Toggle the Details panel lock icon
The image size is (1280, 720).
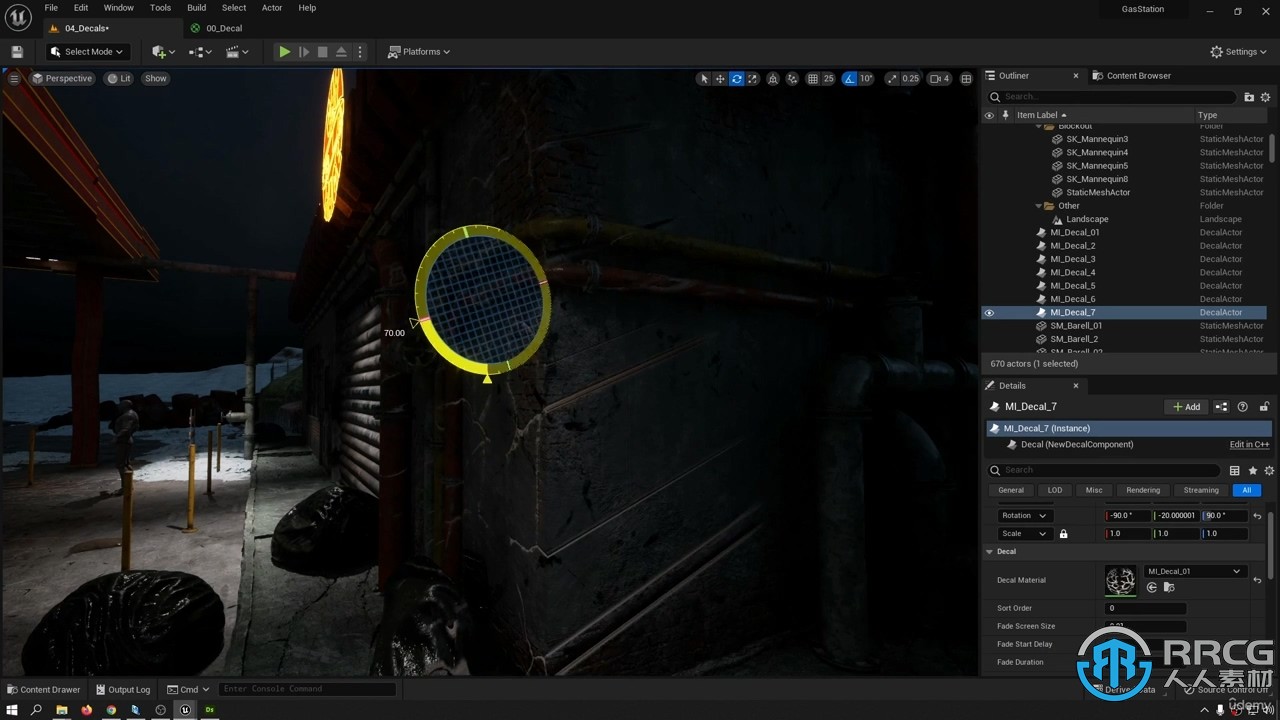1264,407
